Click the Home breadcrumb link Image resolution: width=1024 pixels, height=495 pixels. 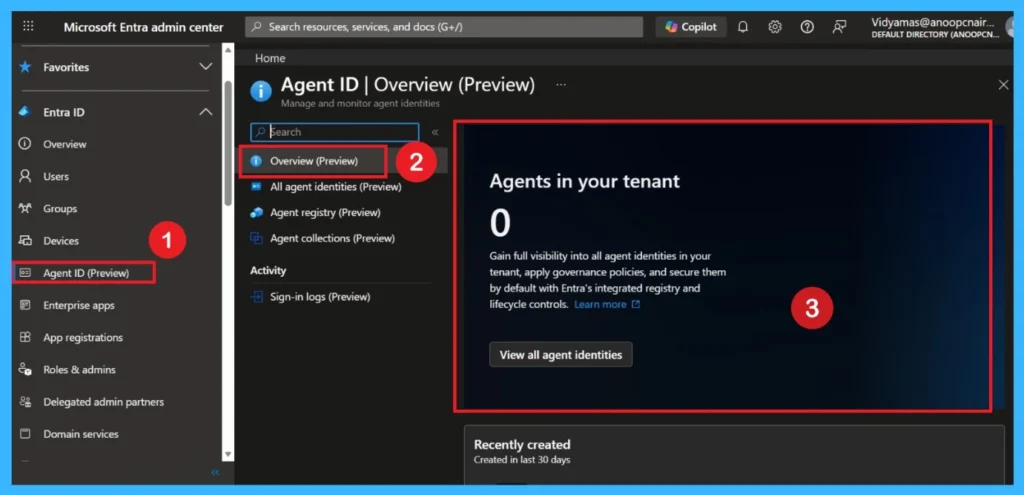tap(270, 58)
